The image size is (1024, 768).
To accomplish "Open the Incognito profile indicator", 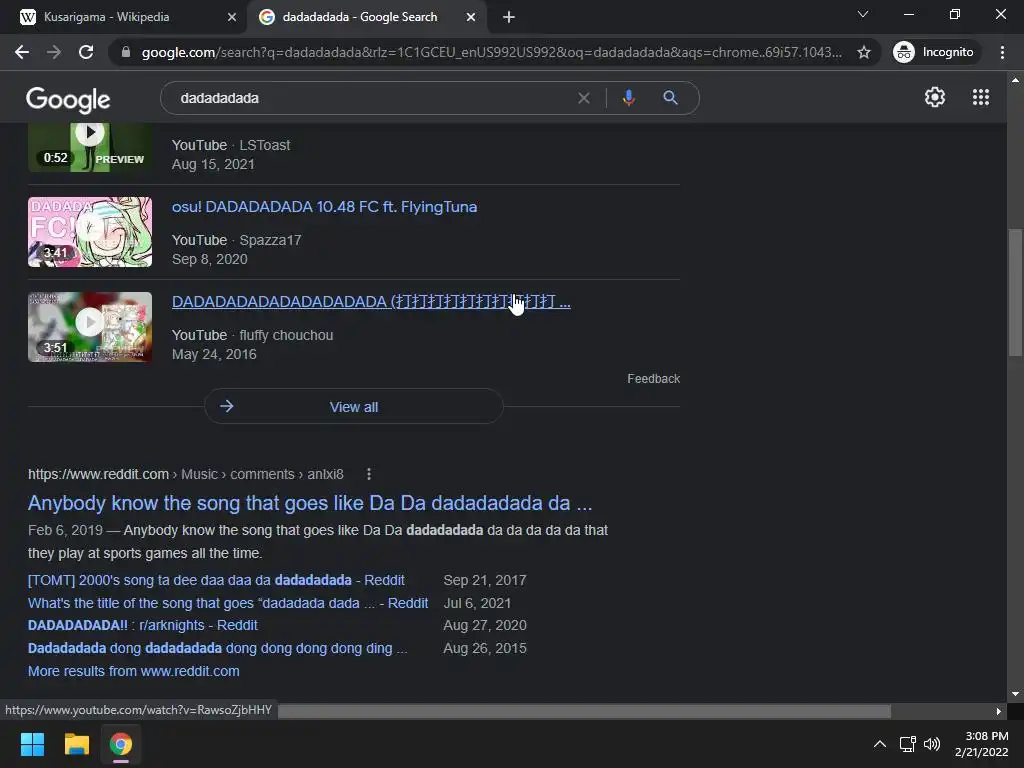I will 934,52.
